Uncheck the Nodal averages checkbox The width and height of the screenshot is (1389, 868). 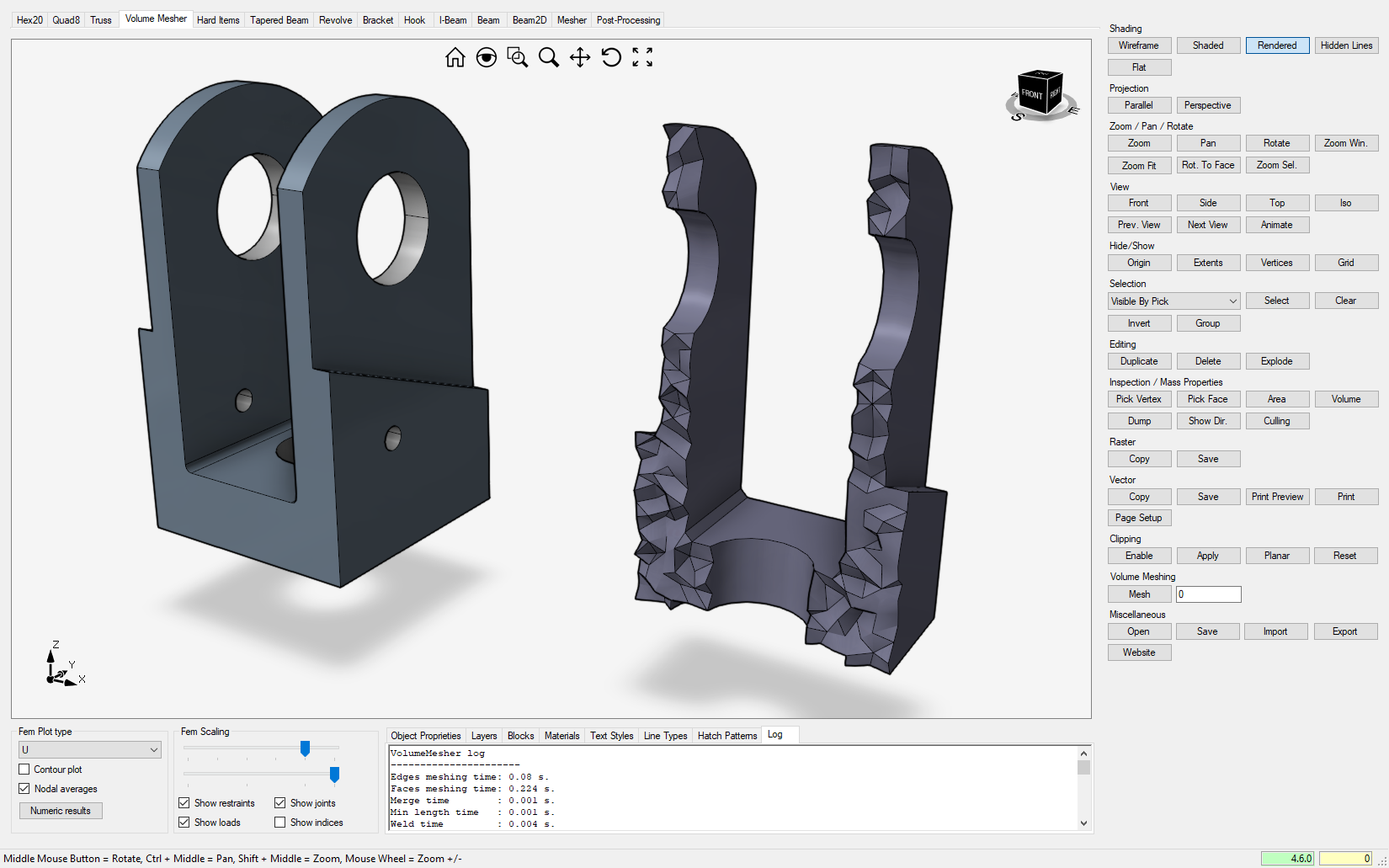tap(24, 789)
